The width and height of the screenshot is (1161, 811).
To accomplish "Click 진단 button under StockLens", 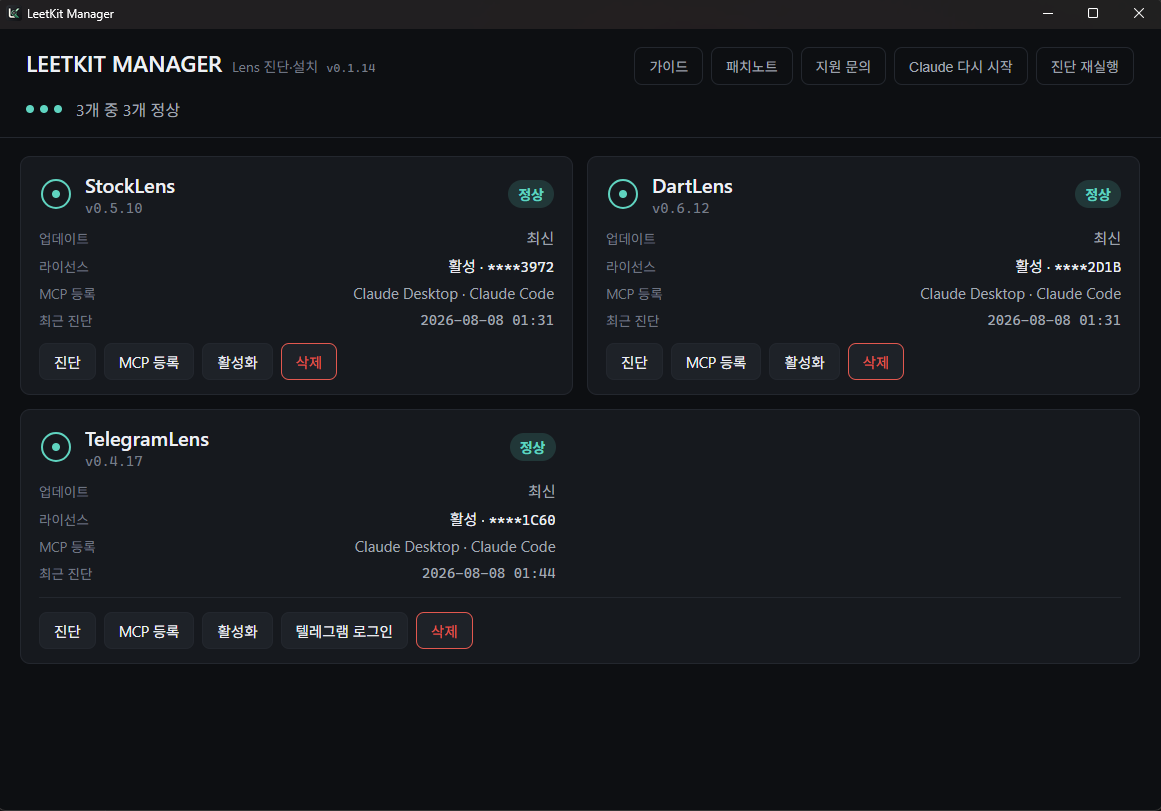I will 67,362.
